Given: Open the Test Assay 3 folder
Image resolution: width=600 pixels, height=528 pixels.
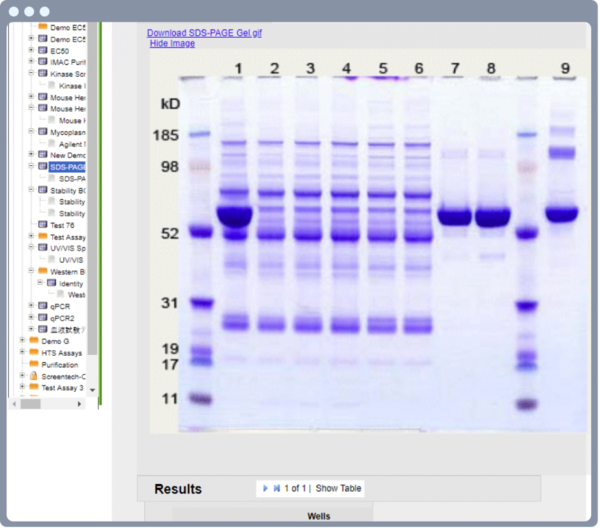Looking at the screenshot, I should pyautogui.click(x=33, y=387).
